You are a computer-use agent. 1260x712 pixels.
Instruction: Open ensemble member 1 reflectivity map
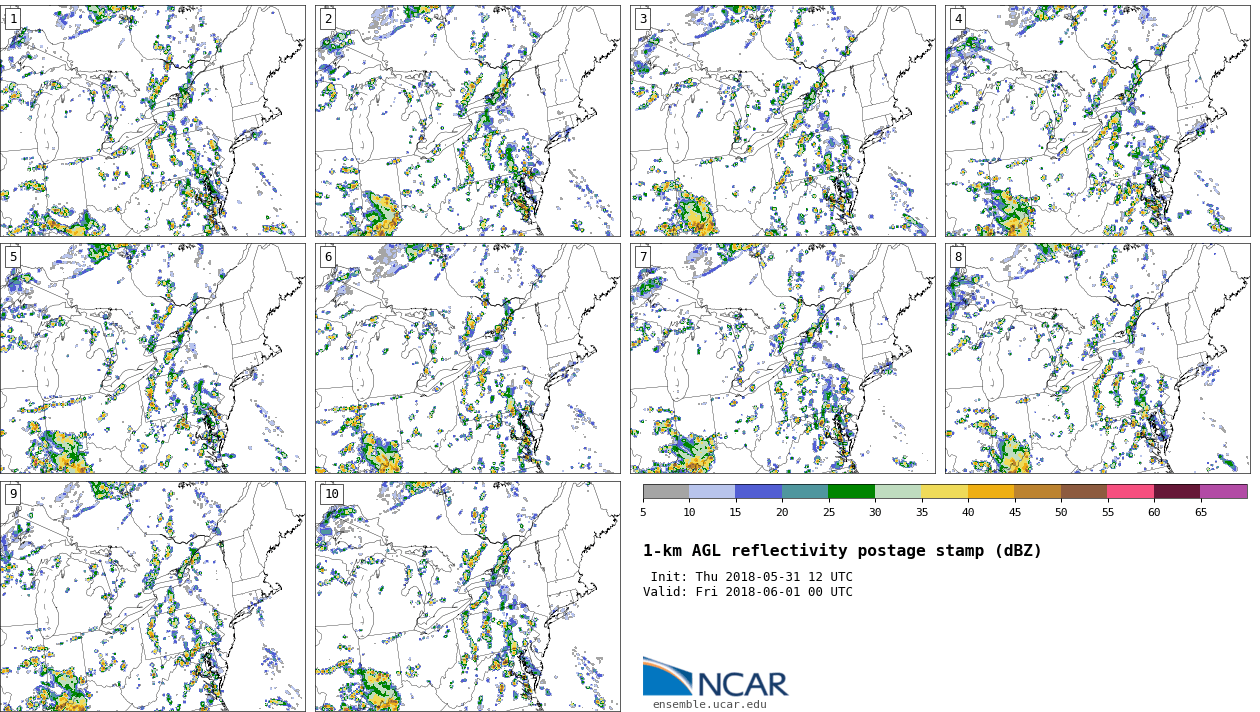(x=152, y=121)
